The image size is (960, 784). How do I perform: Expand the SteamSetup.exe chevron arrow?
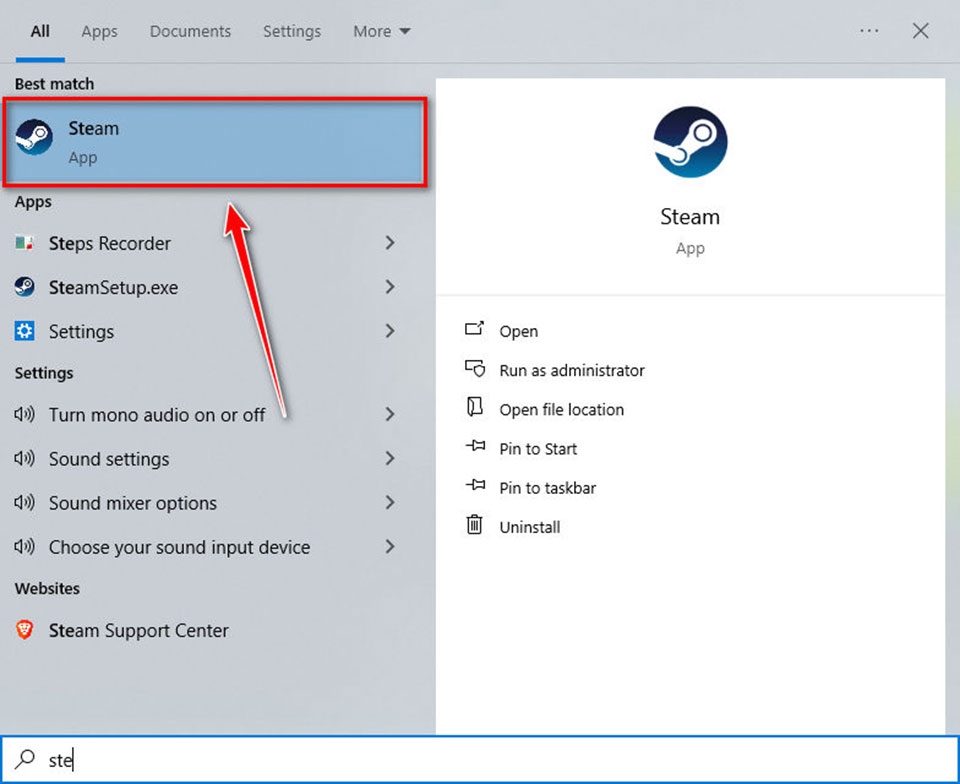point(390,287)
